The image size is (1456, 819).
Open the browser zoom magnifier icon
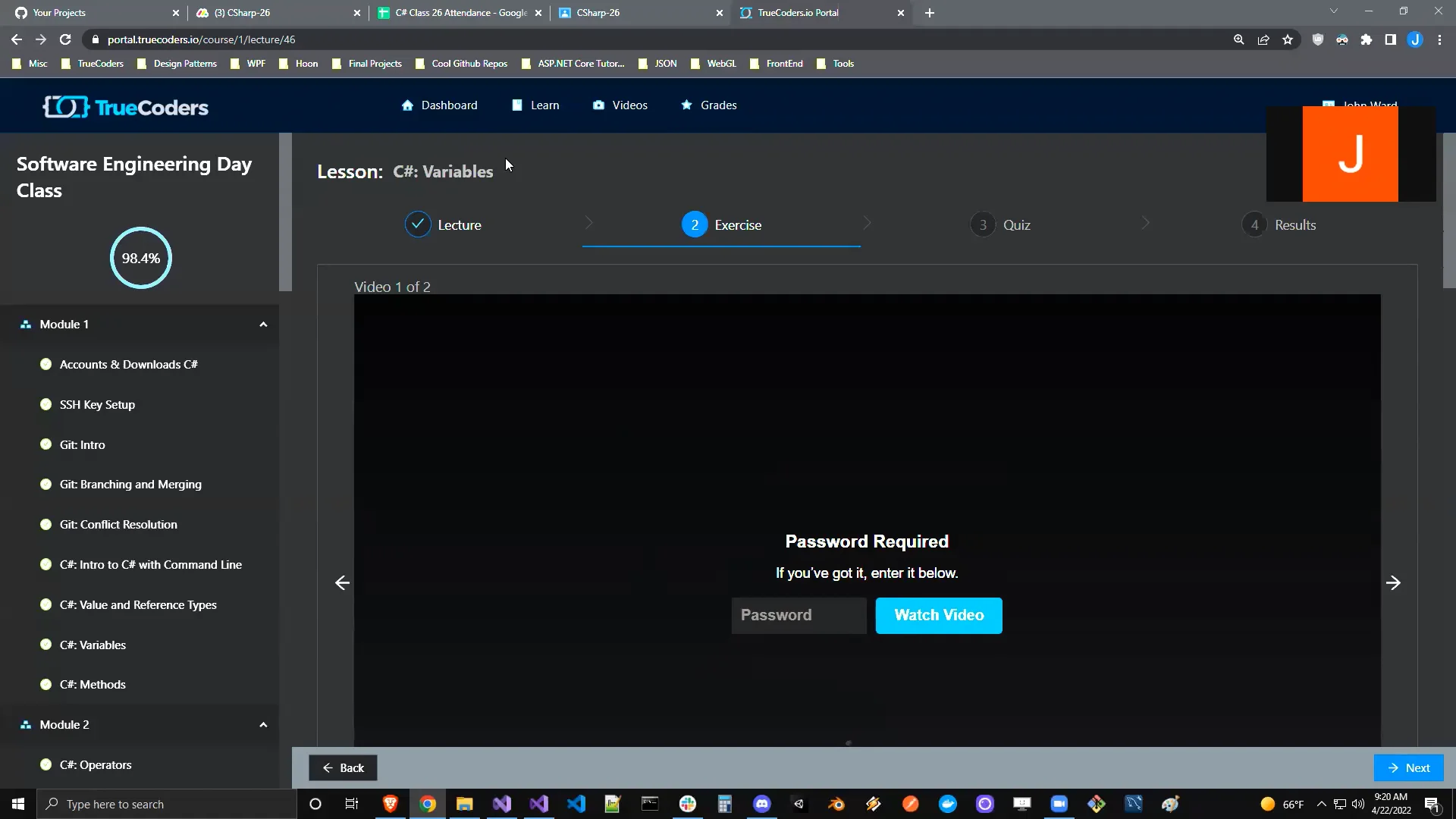coord(1239,39)
